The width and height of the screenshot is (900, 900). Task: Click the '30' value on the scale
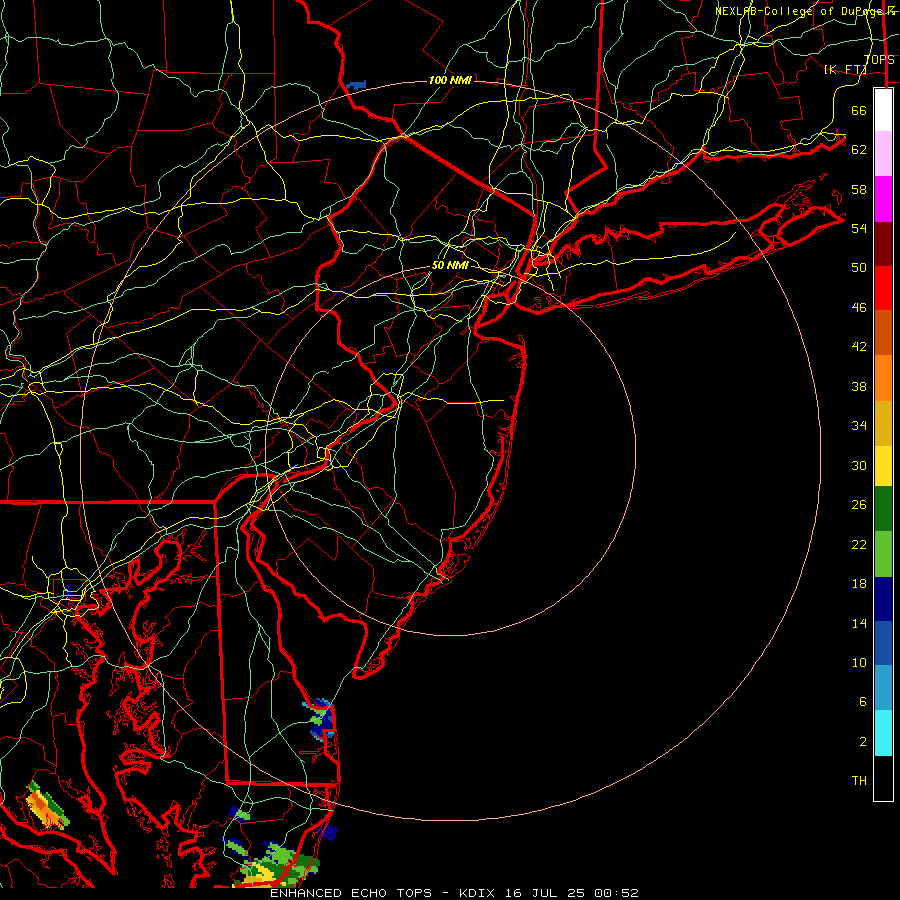coord(859,465)
